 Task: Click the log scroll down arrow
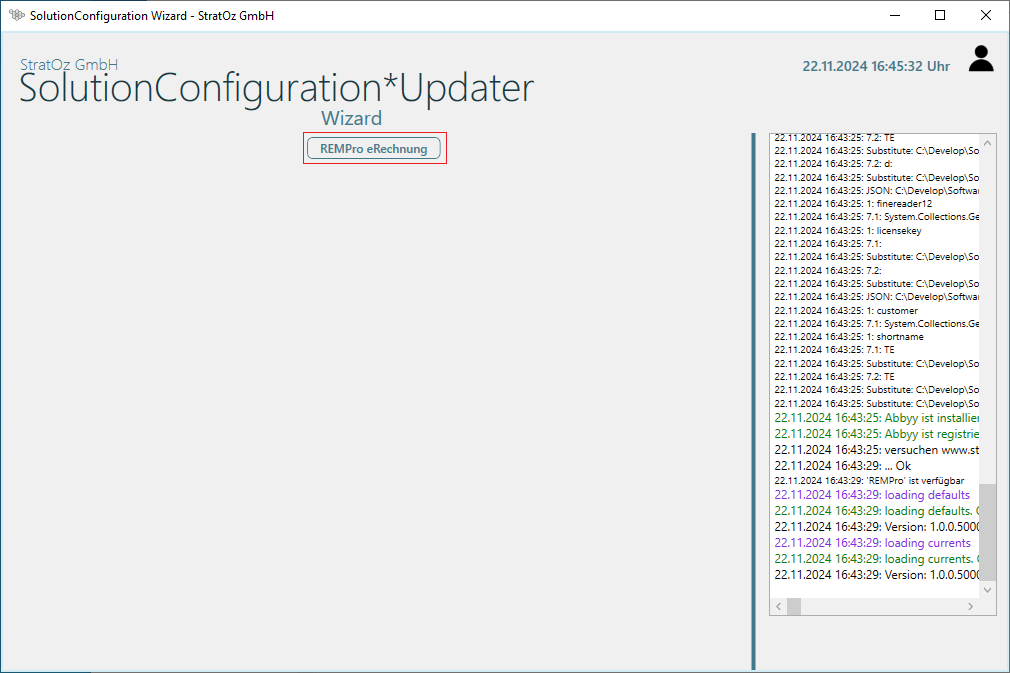[988, 590]
